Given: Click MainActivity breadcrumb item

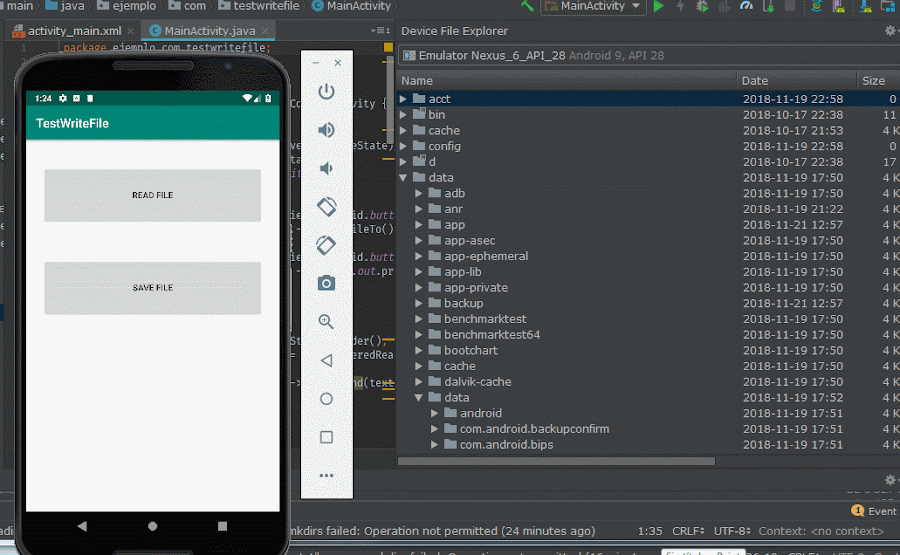Looking at the screenshot, I should pyautogui.click(x=351, y=6).
